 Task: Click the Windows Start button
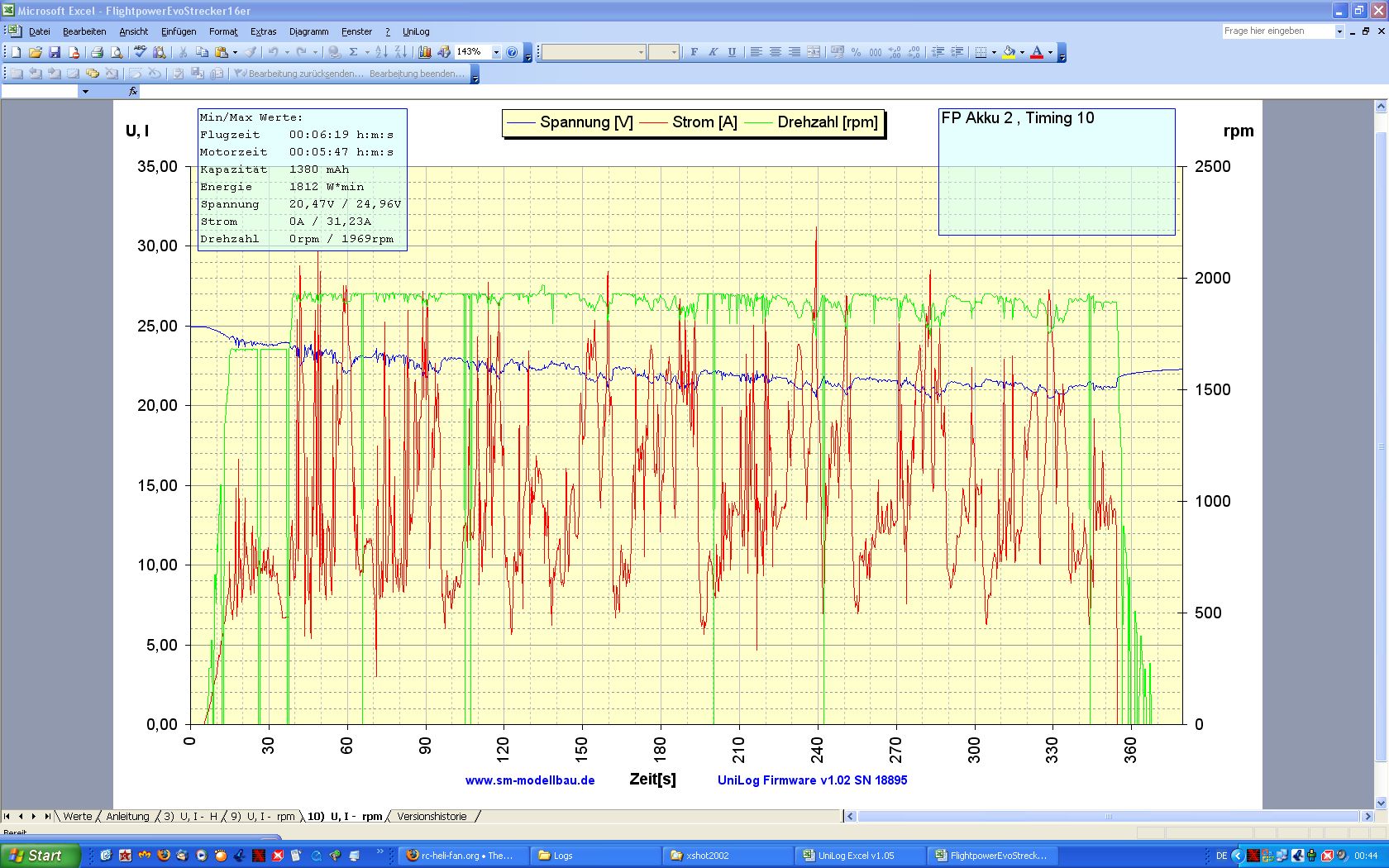[40, 856]
